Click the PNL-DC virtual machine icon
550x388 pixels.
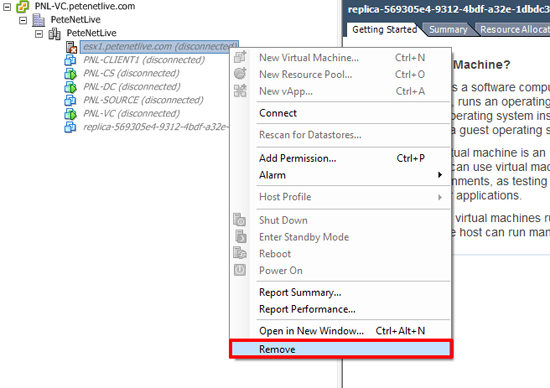[x=70, y=87]
